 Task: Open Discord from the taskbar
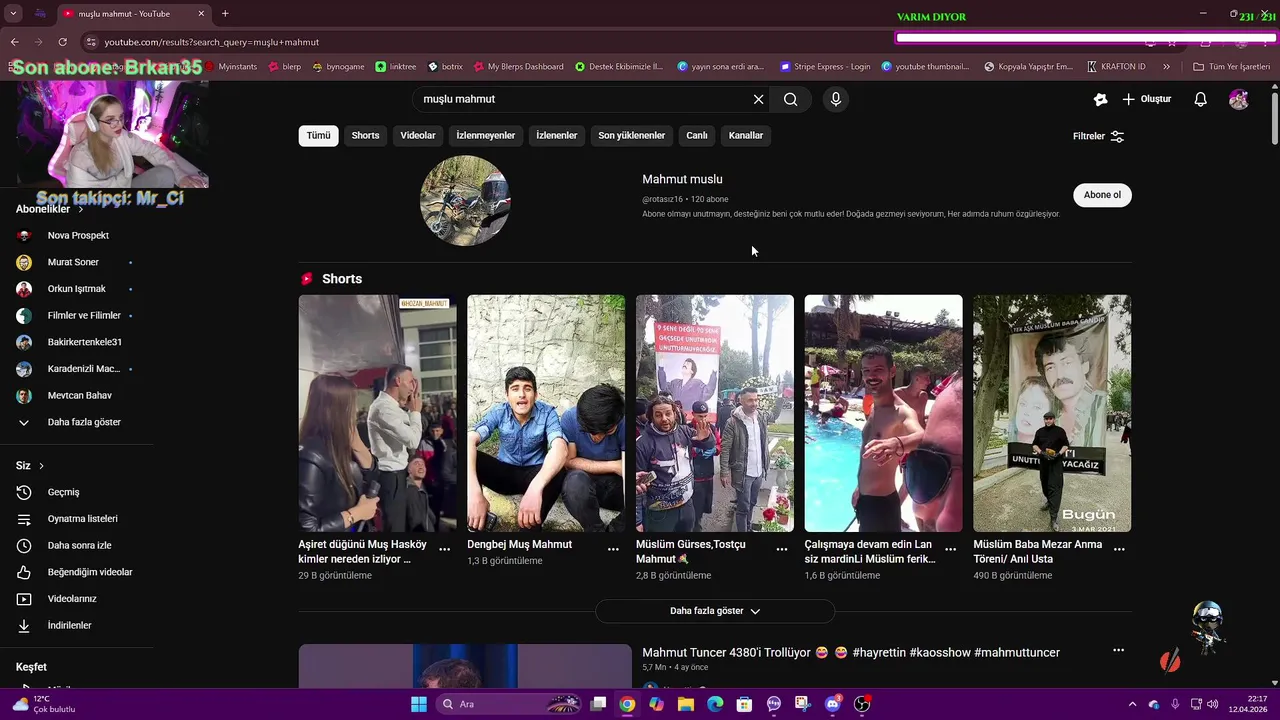pyautogui.click(x=832, y=704)
